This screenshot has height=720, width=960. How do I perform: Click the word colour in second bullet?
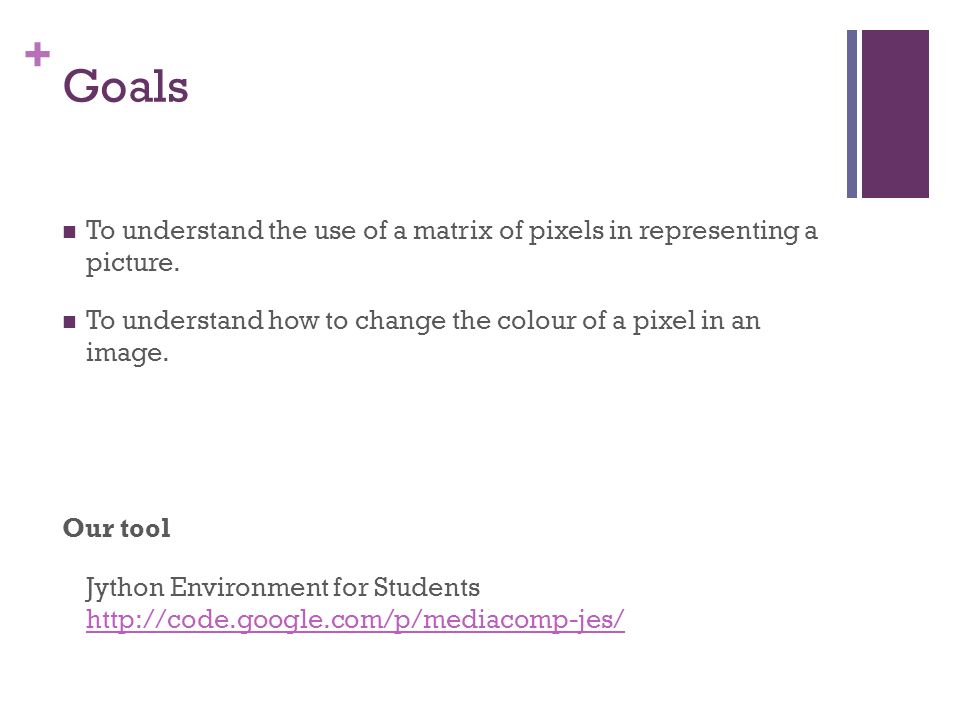tap(536, 321)
